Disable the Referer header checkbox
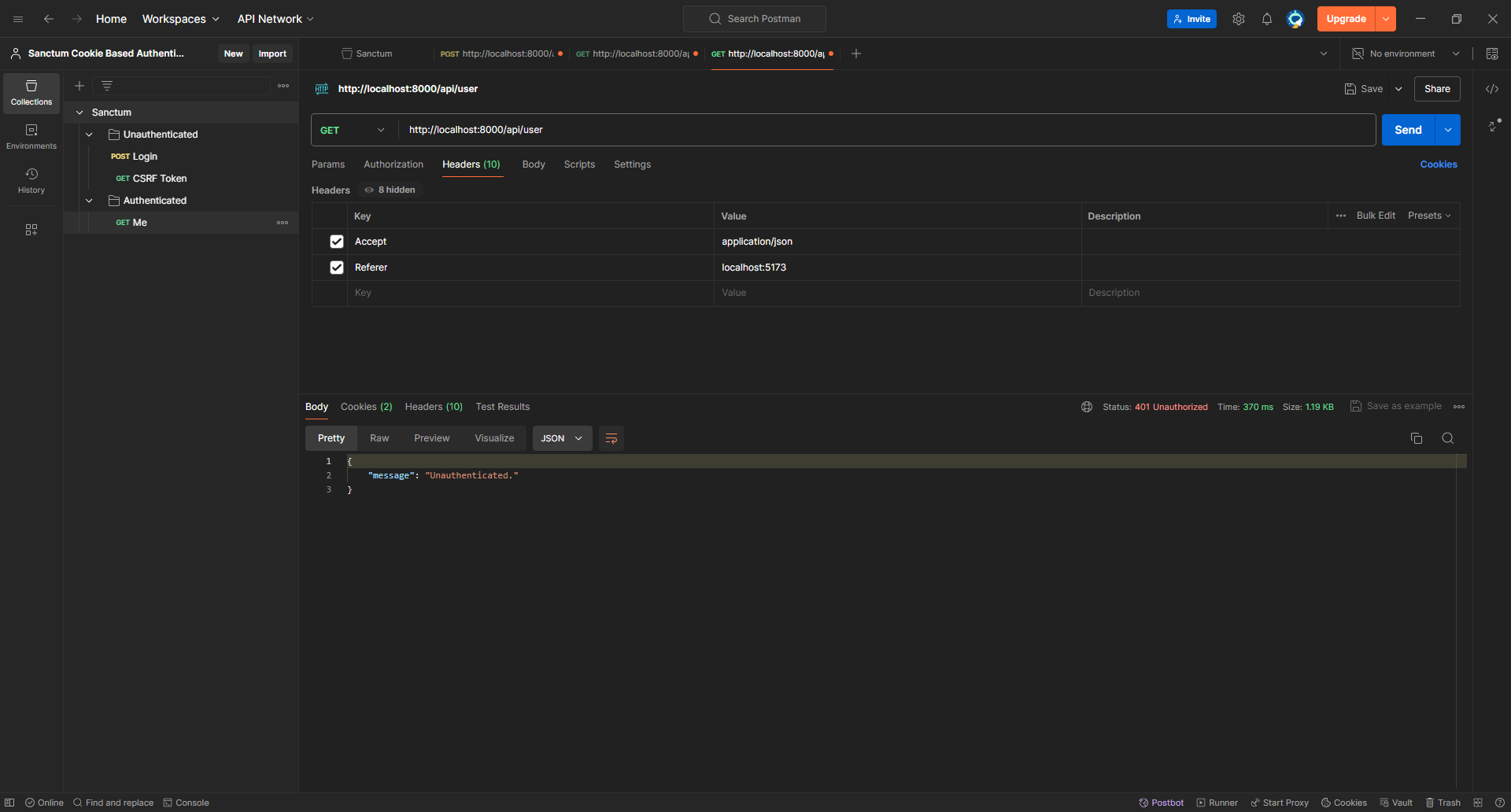The image size is (1511, 812). click(337, 268)
